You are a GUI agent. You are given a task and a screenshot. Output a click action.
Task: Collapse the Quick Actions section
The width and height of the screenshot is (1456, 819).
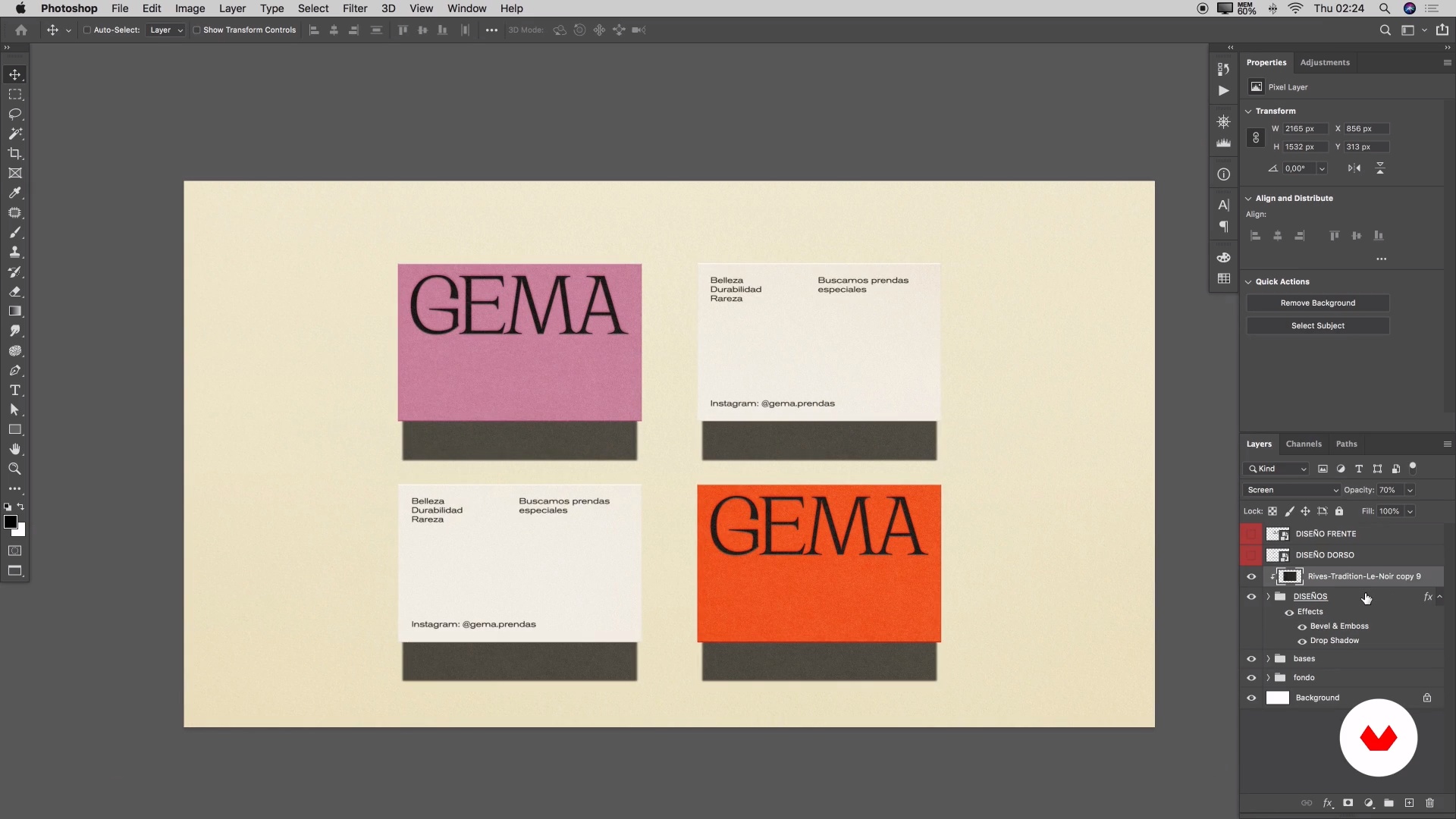coord(1248,282)
